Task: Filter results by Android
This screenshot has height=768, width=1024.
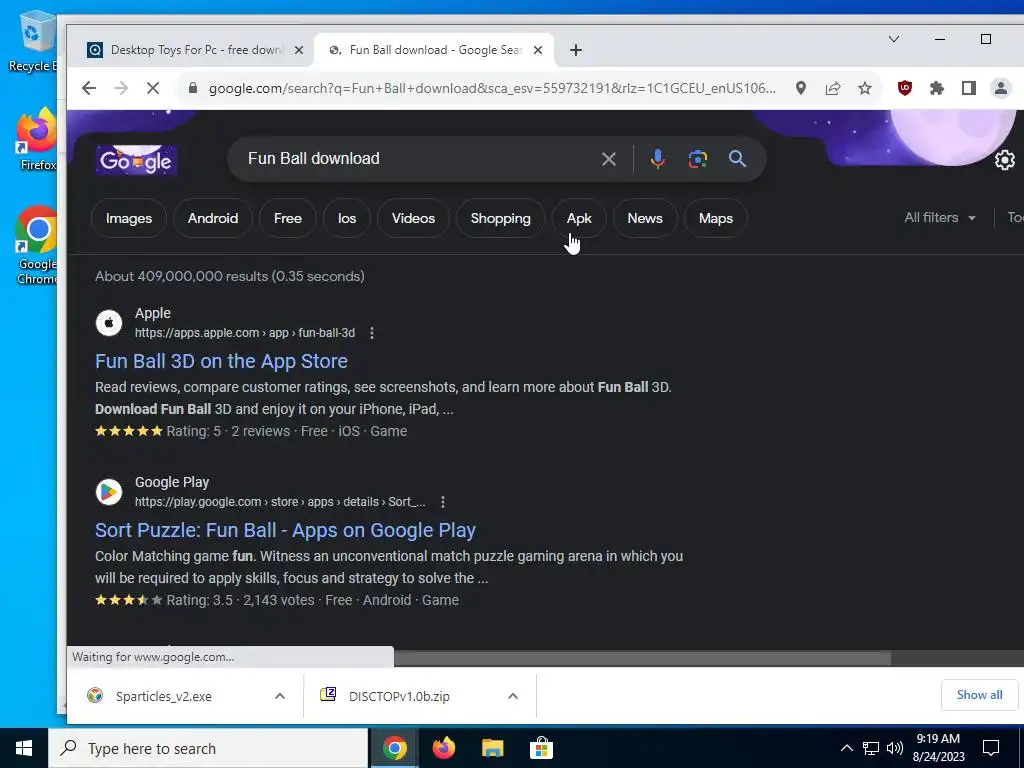Action: (213, 218)
